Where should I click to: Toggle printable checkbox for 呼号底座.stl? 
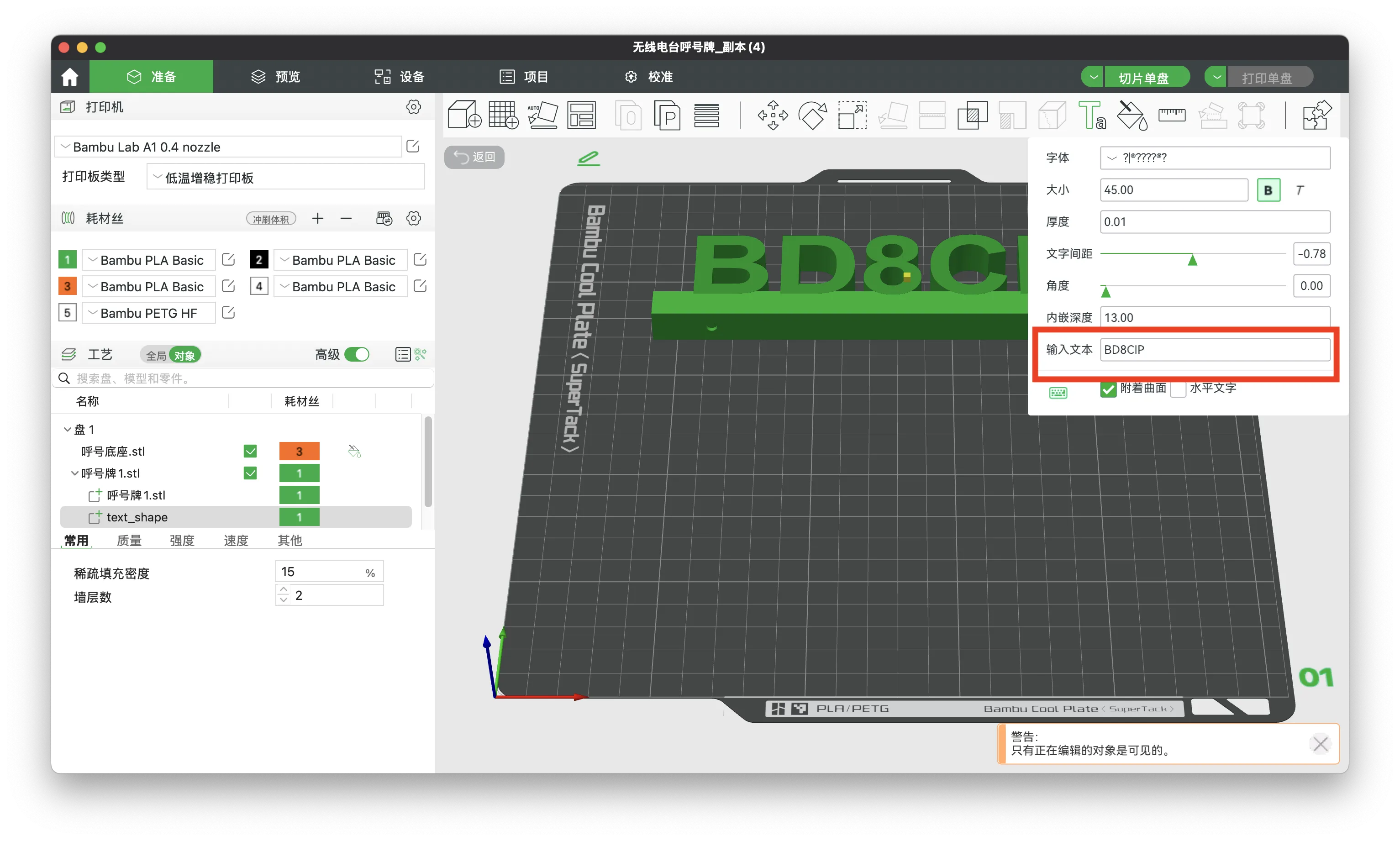pyautogui.click(x=250, y=451)
